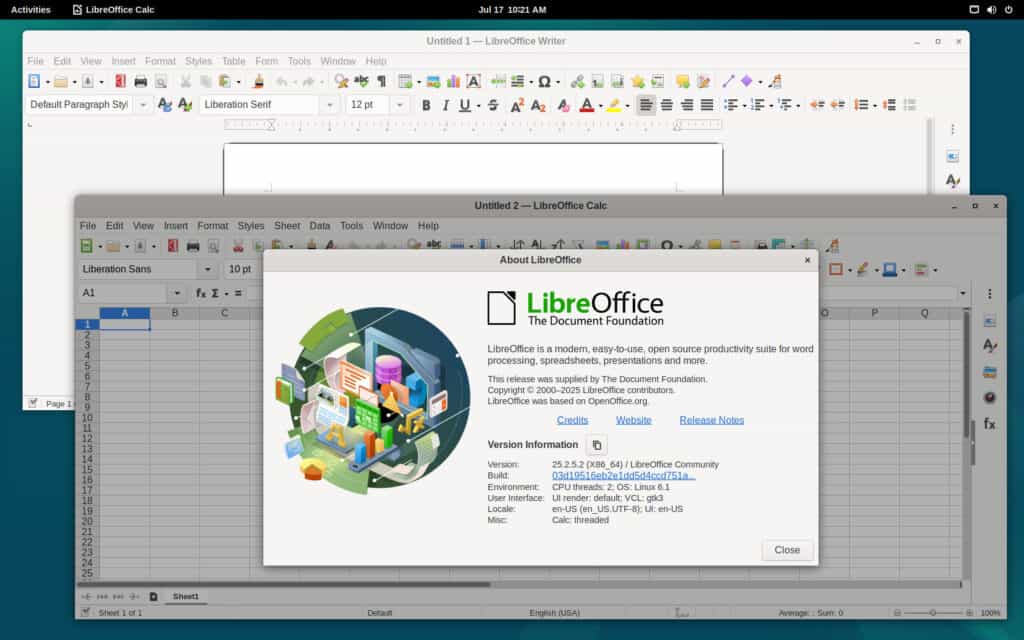Select the Sheet1 tab in Calc
Screen dimensions: 1024x640
(185, 596)
